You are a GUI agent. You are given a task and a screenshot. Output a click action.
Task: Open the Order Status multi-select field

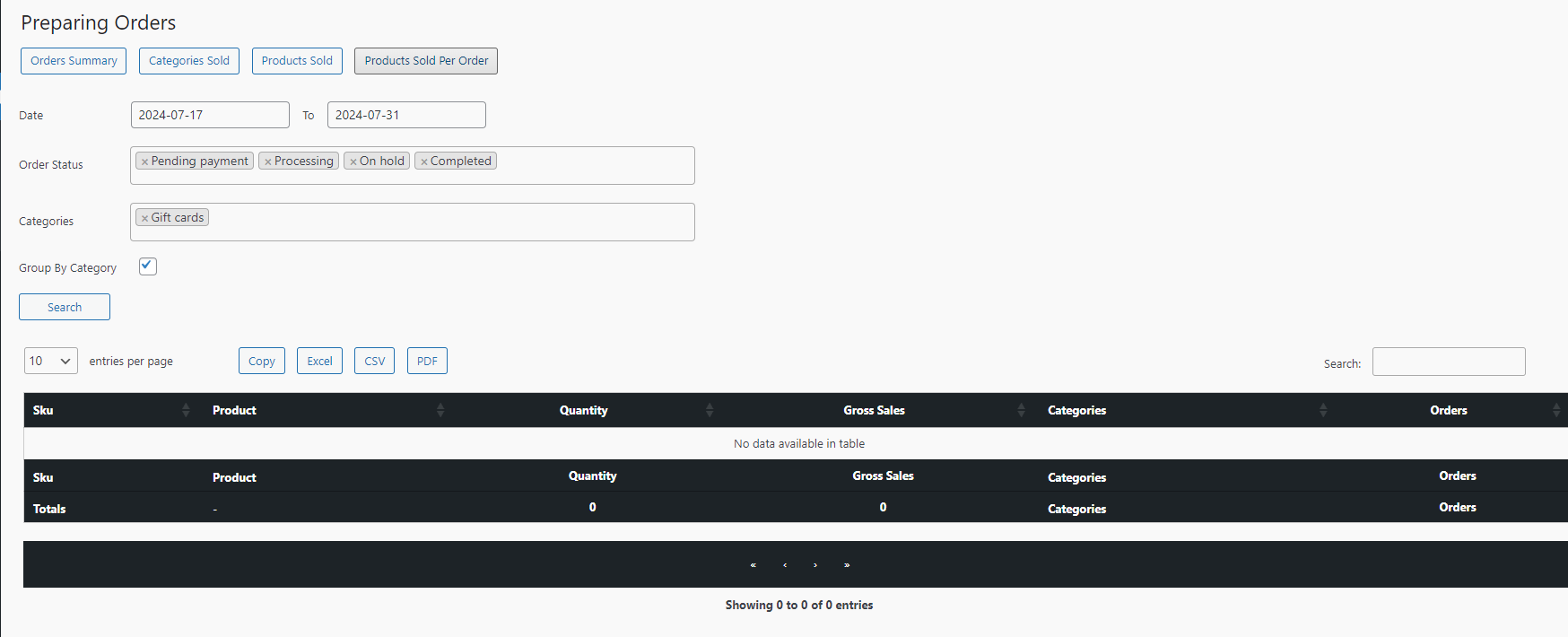[x=413, y=166]
